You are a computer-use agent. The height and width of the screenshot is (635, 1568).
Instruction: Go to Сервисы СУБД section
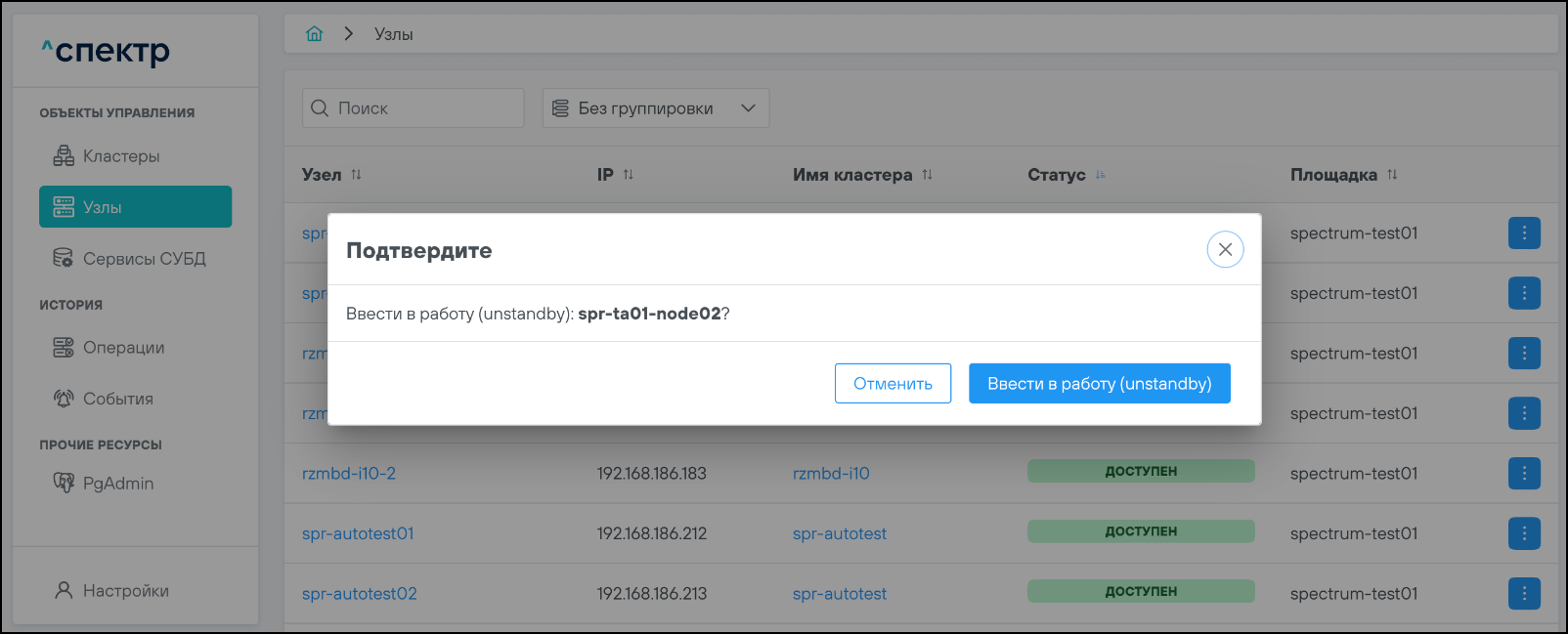[x=144, y=259]
